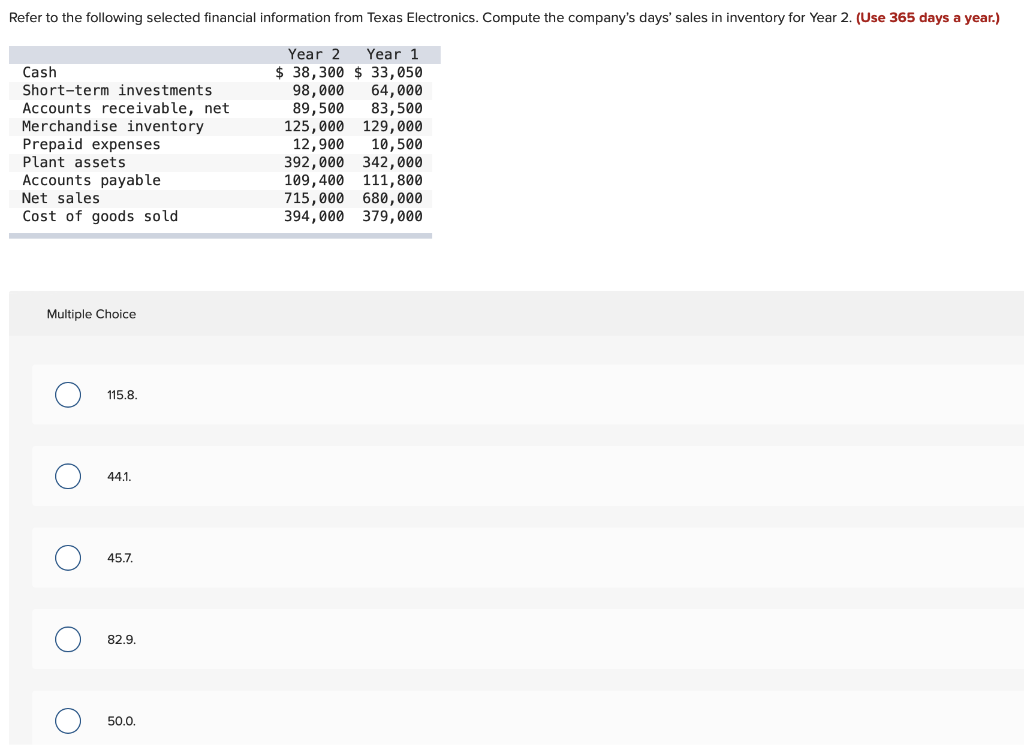Viewport: 1024px width, 747px height.
Task: Click the Year 2 column header
Action: pos(313,54)
